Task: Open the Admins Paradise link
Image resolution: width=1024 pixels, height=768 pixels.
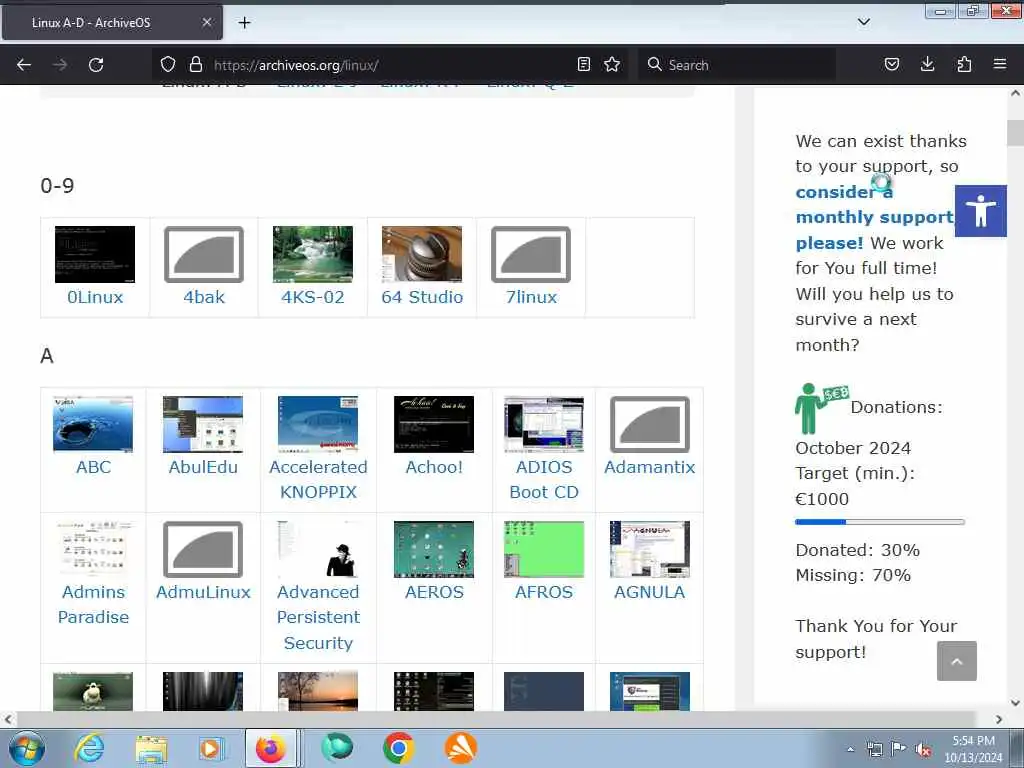Action: (x=93, y=604)
